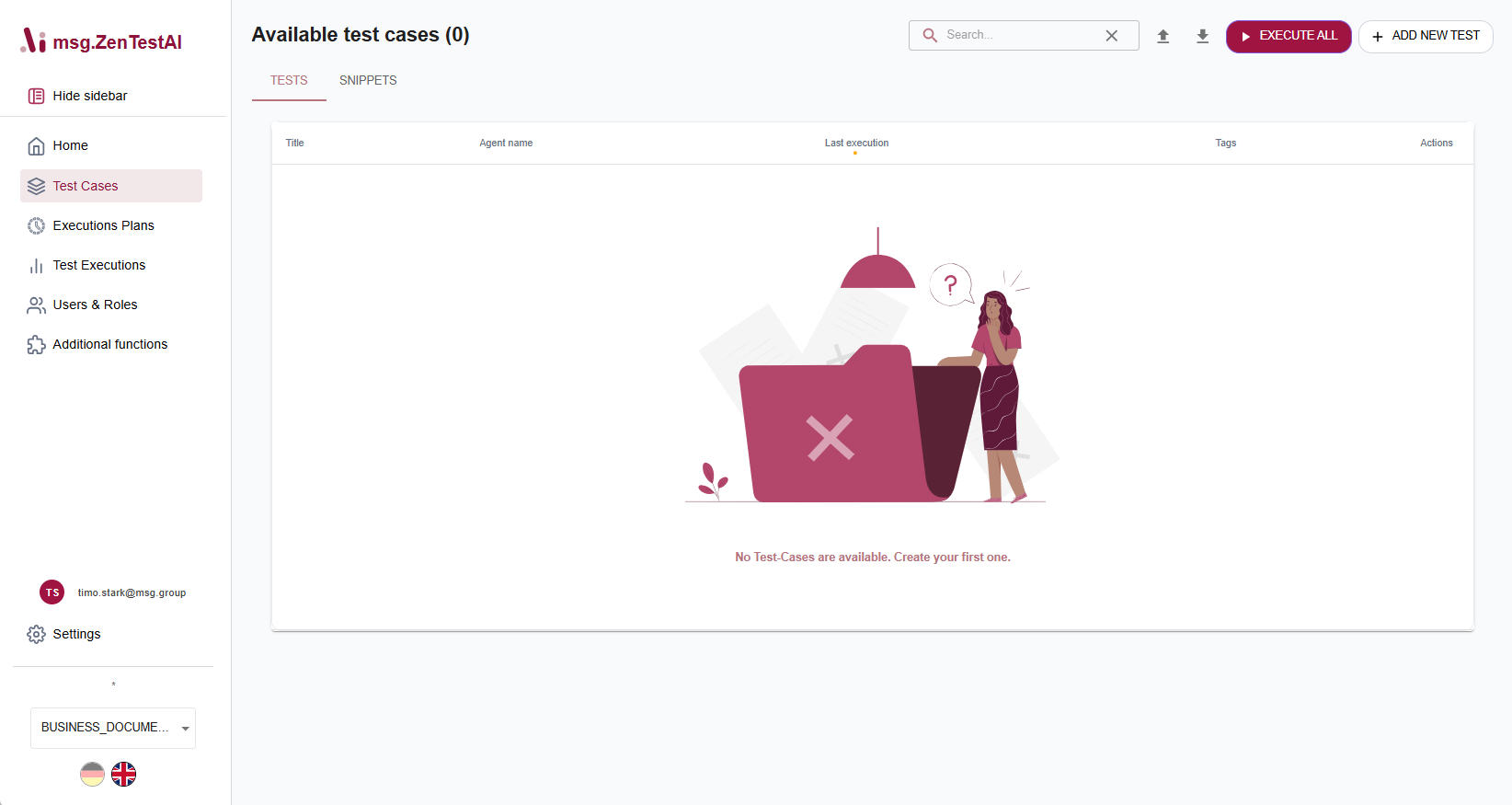Viewport: 1512px width, 805px height.
Task: Switch to the SNIPPETS tab
Action: [368, 81]
